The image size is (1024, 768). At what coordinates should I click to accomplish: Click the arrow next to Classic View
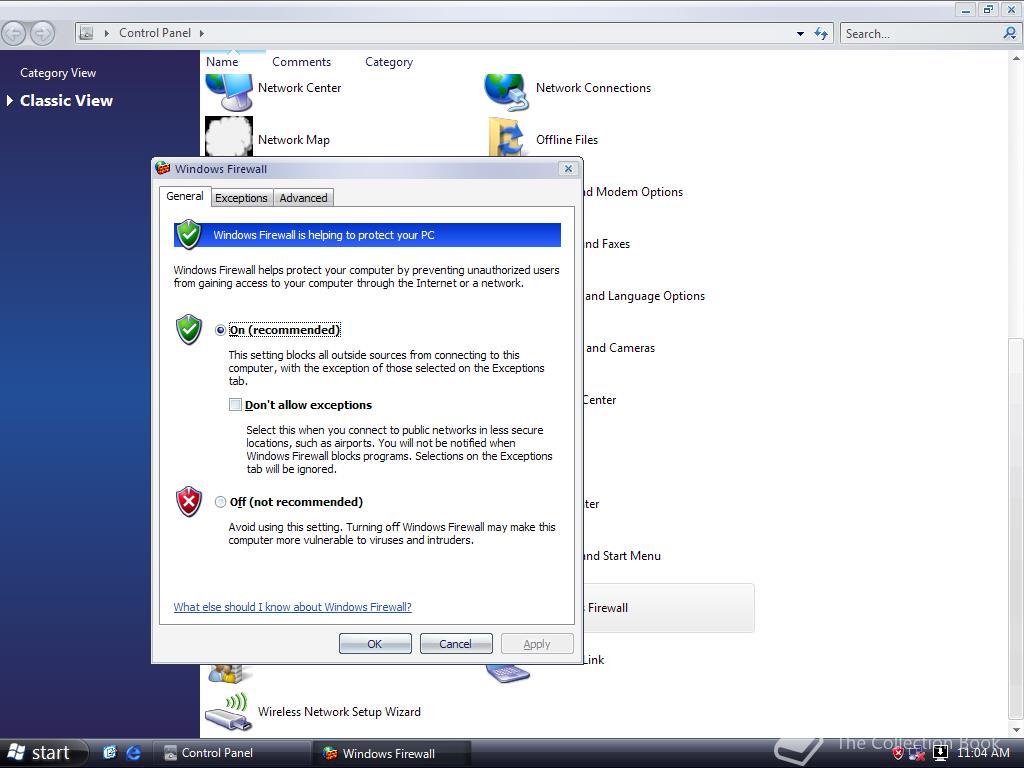tap(10, 101)
